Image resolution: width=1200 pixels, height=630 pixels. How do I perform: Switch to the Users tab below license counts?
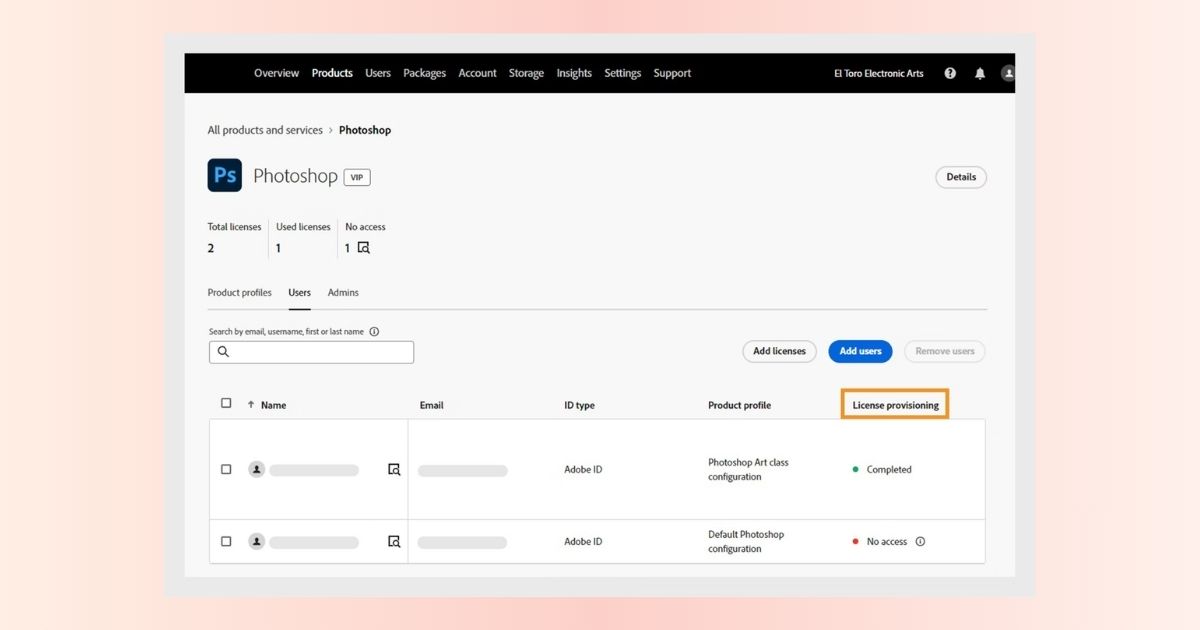point(299,293)
